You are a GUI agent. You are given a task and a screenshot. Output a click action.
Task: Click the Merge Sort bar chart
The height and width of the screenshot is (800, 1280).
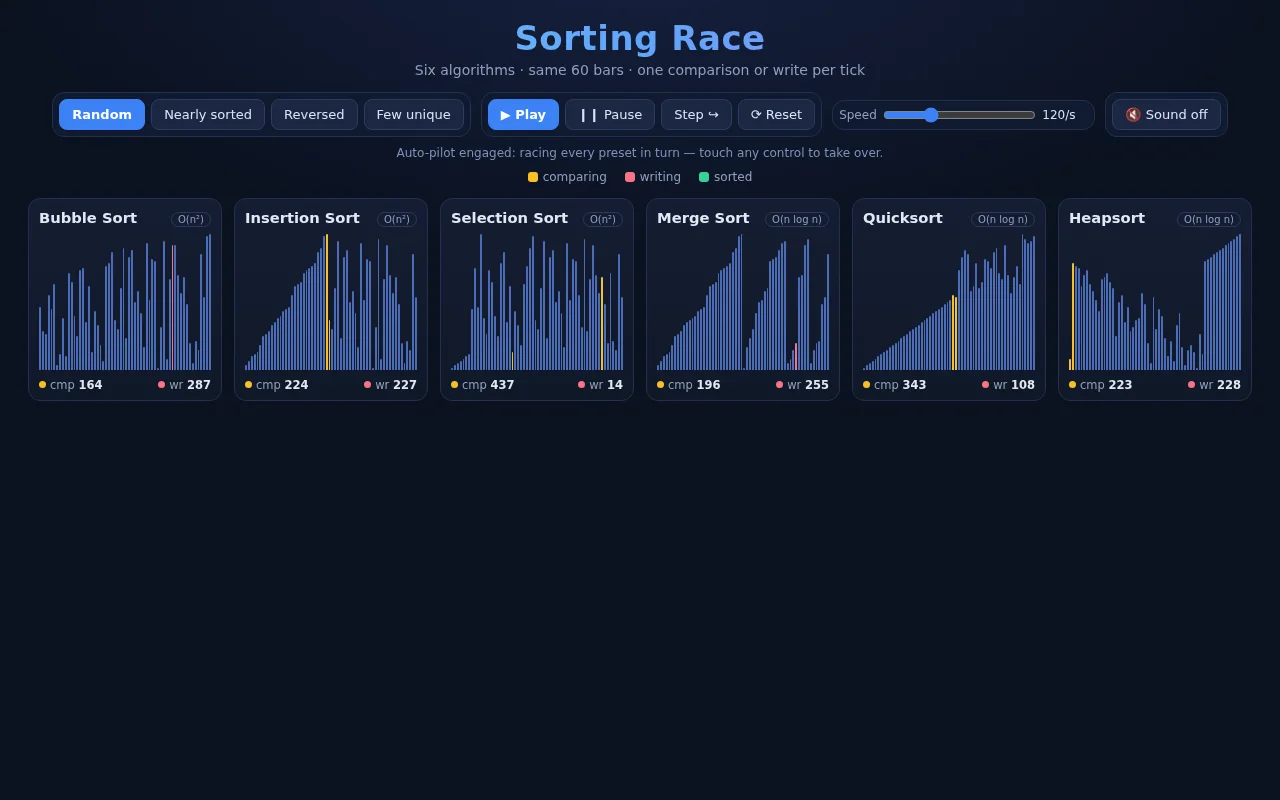[743, 302]
